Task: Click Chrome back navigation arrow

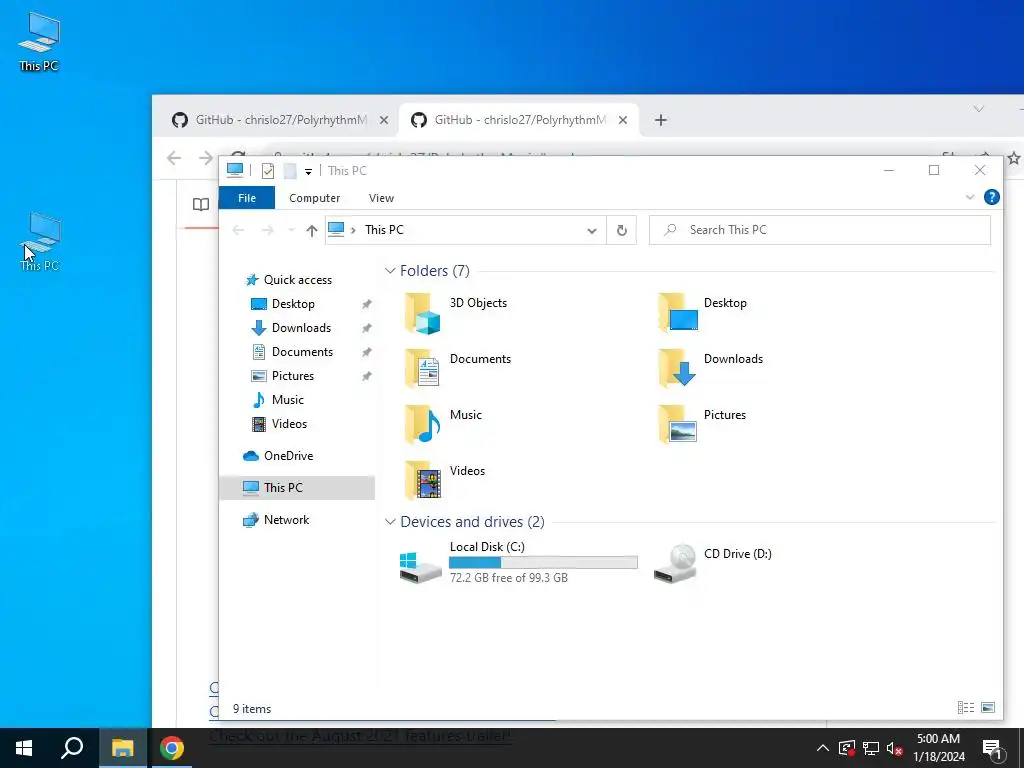Action: (174, 158)
